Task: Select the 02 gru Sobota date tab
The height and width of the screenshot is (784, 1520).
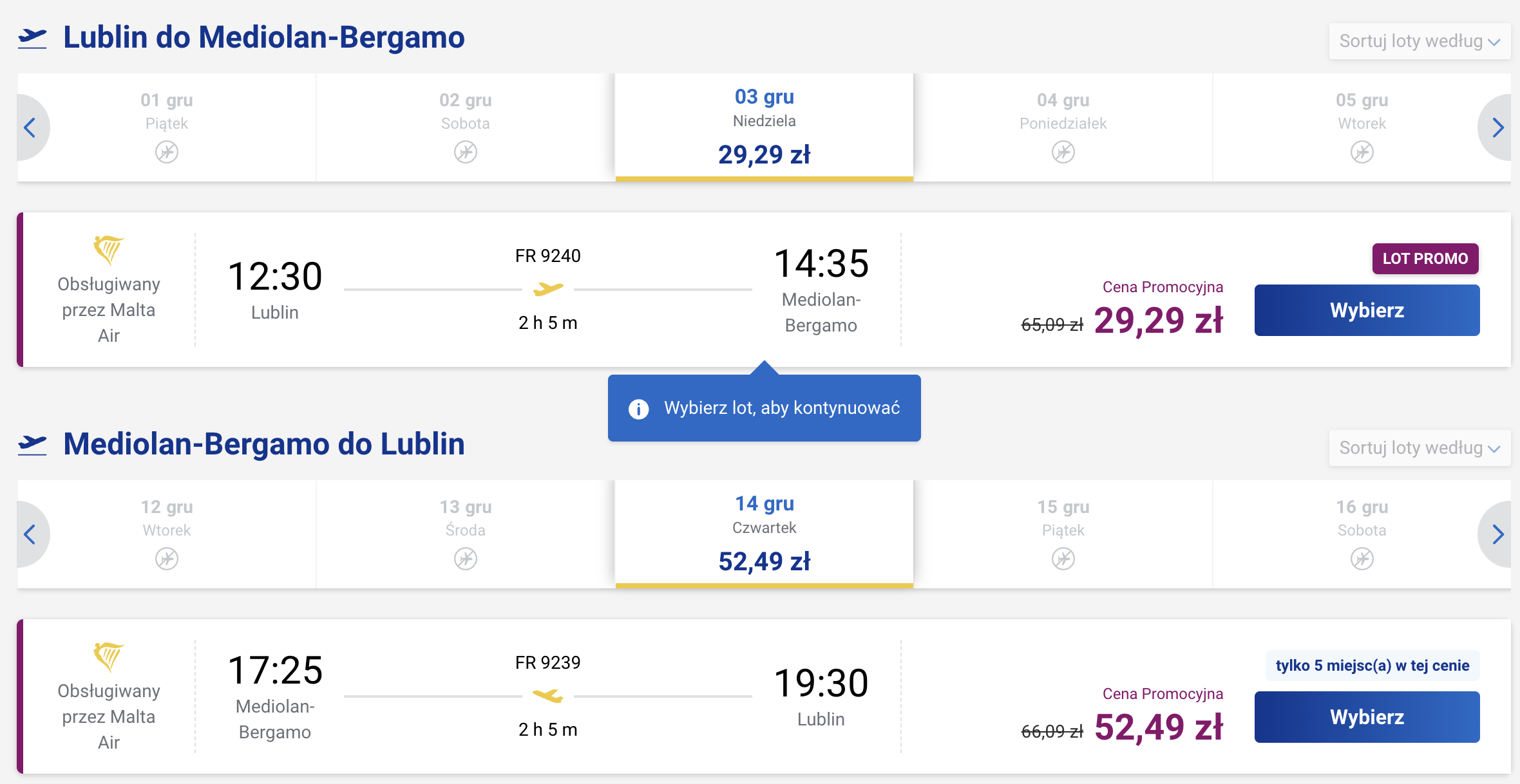Action: (x=466, y=127)
